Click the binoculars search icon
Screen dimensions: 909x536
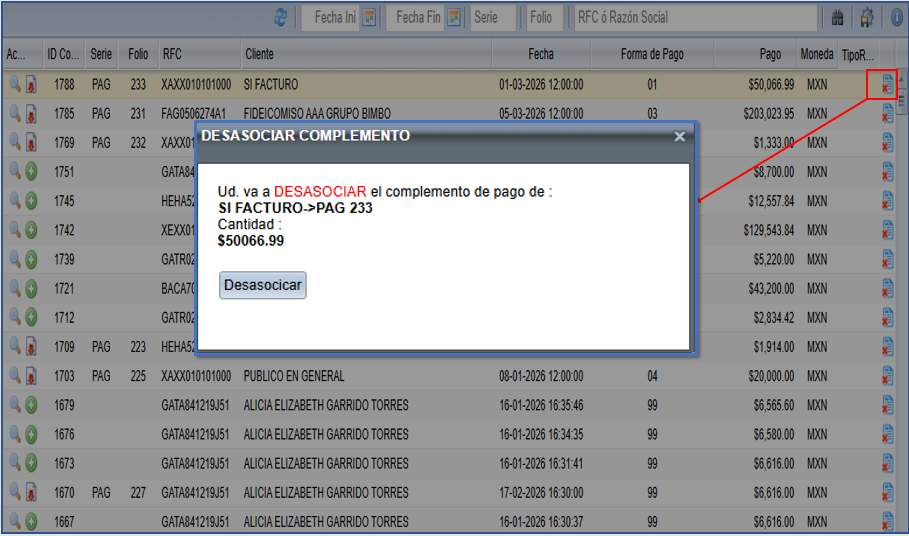point(837,17)
